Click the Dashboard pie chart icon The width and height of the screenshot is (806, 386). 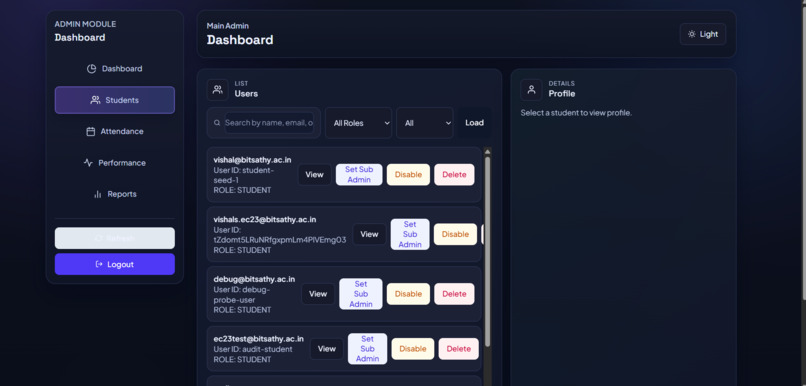click(x=91, y=69)
